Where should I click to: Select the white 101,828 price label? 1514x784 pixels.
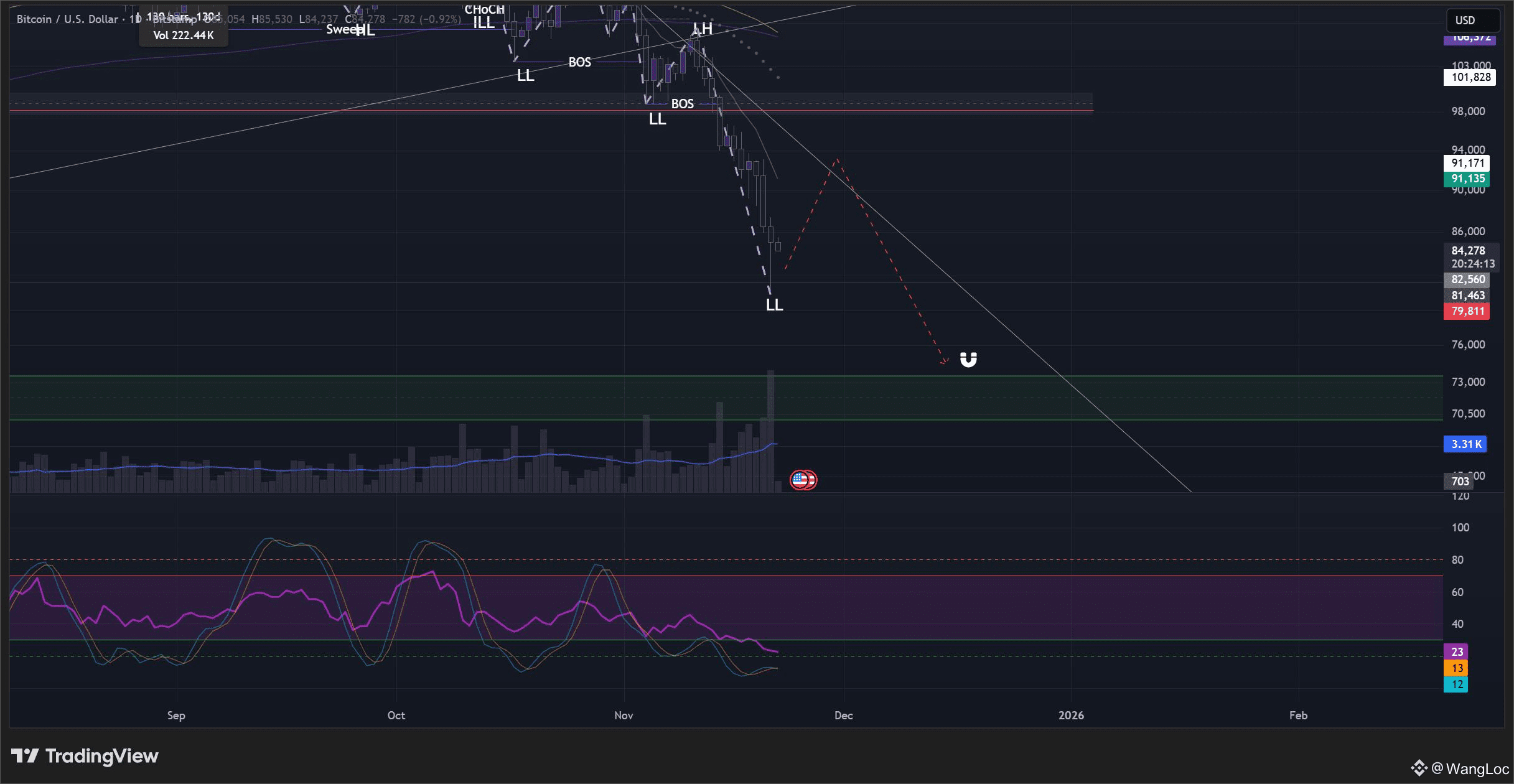(x=1470, y=77)
